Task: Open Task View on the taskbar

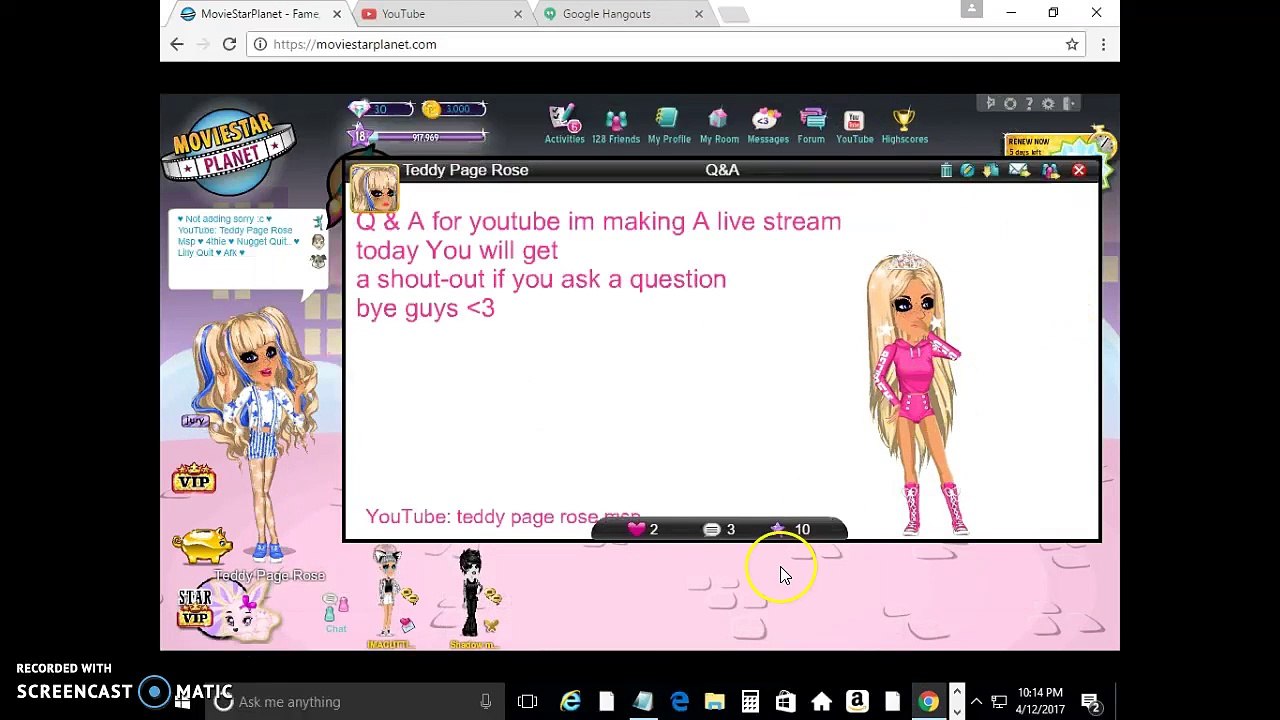Action: click(x=527, y=702)
